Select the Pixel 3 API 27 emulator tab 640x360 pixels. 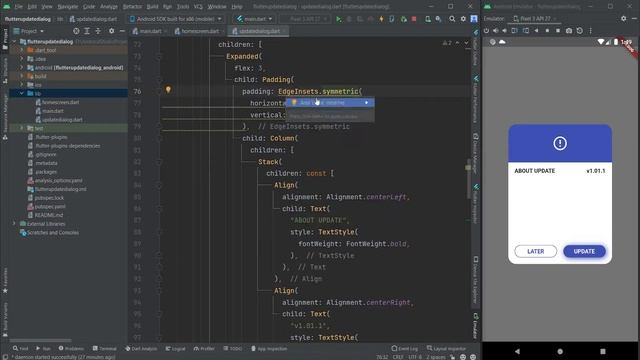pyautogui.click(x=534, y=19)
